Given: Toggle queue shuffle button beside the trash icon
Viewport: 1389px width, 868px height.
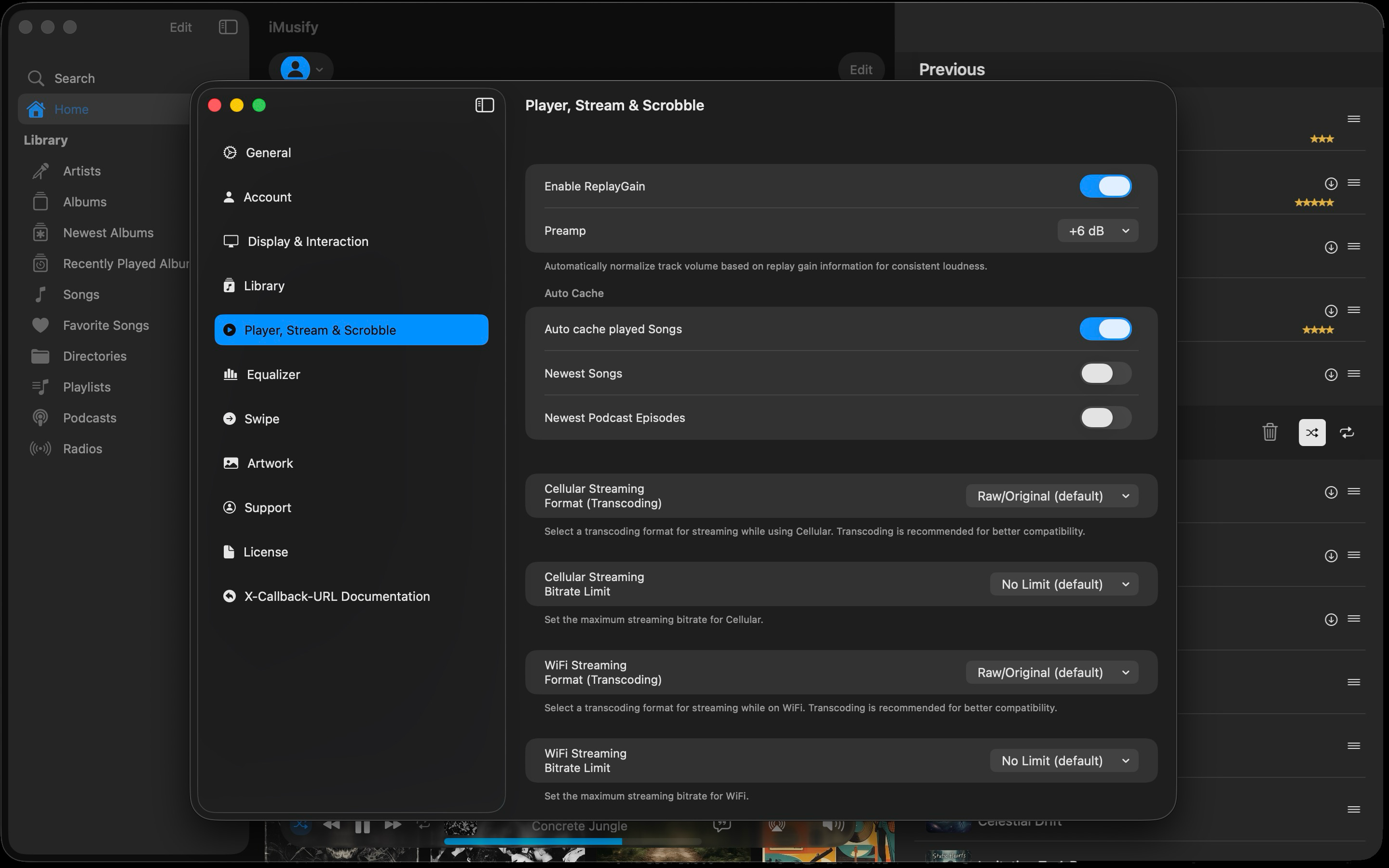Looking at the screenshot, I should coord(1312,432).
